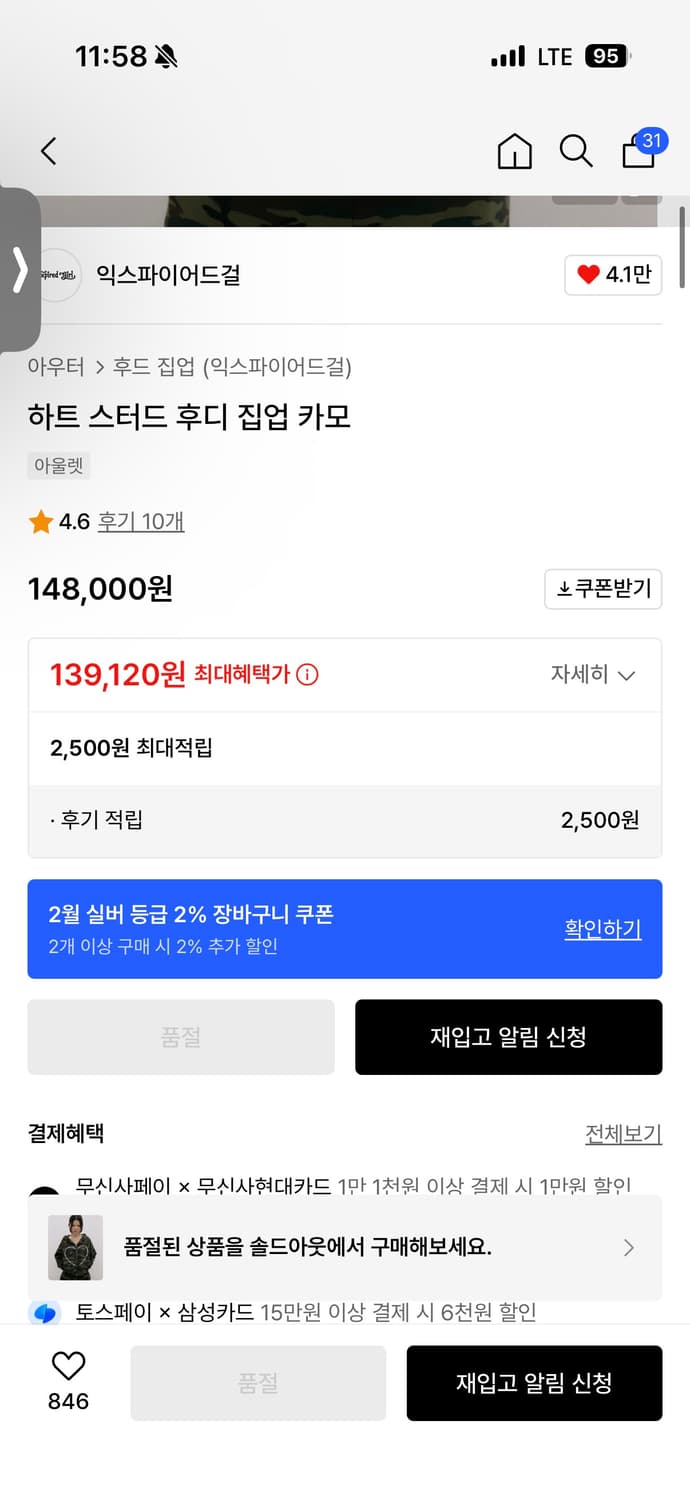The width and height of the screenshot is (690, 1500).
Task: Click the red heart icon next to 4.1만
Action: (x=589, y=275)
